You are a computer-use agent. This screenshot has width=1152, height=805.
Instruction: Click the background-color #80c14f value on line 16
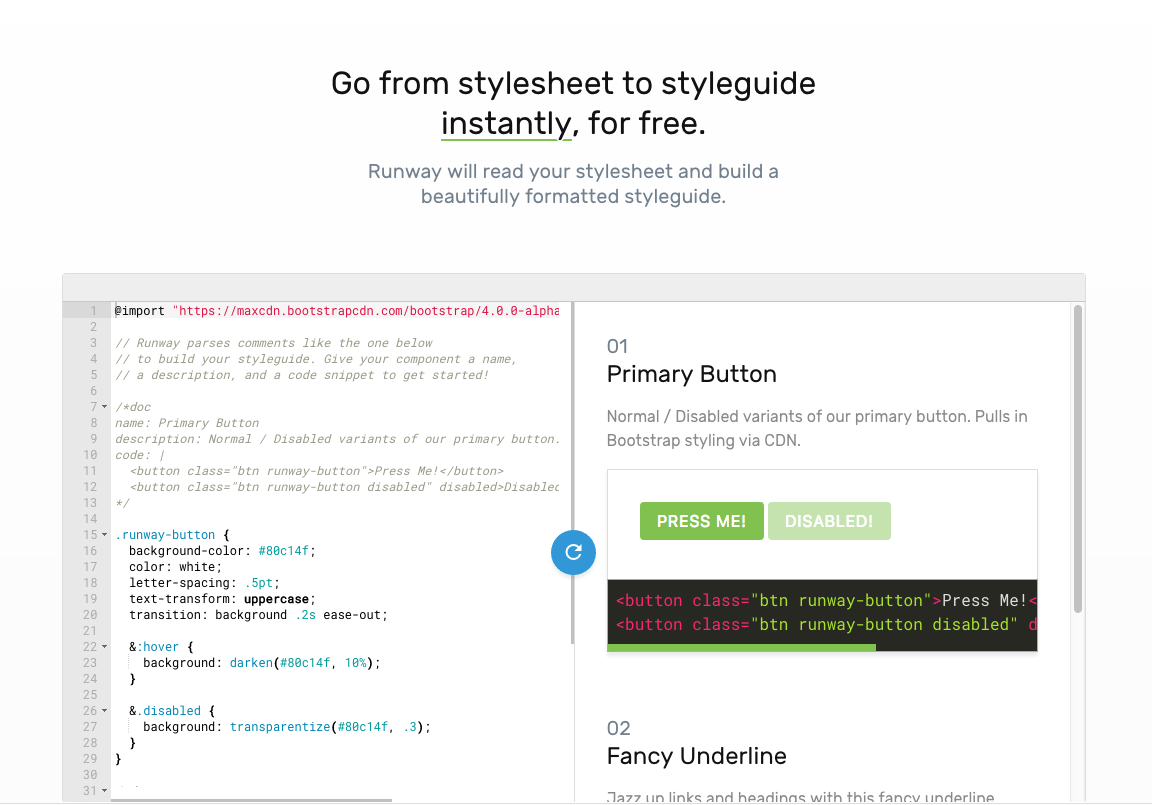(284, 552)
